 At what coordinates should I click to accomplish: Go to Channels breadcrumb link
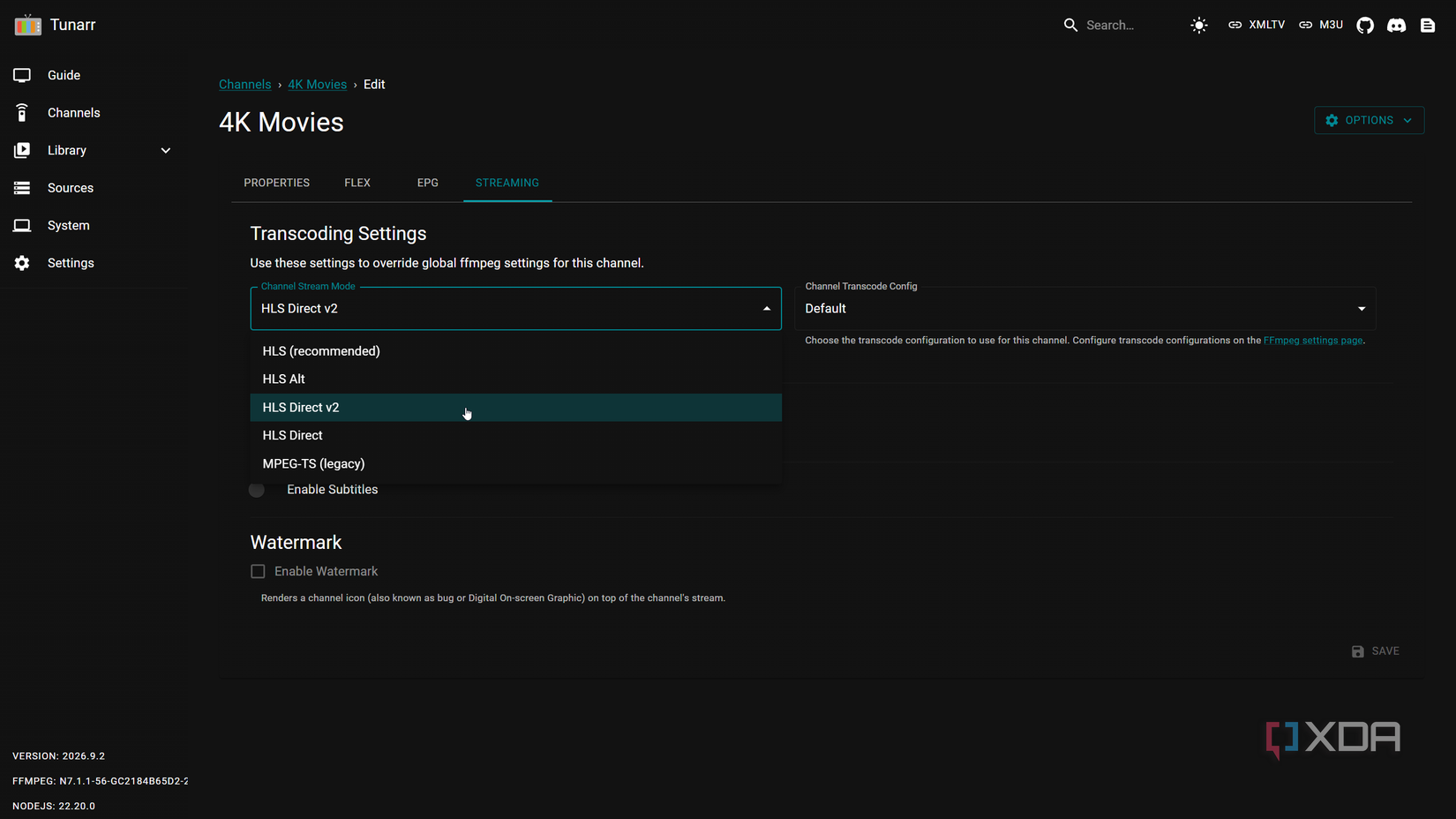click(x=244, y=85)
